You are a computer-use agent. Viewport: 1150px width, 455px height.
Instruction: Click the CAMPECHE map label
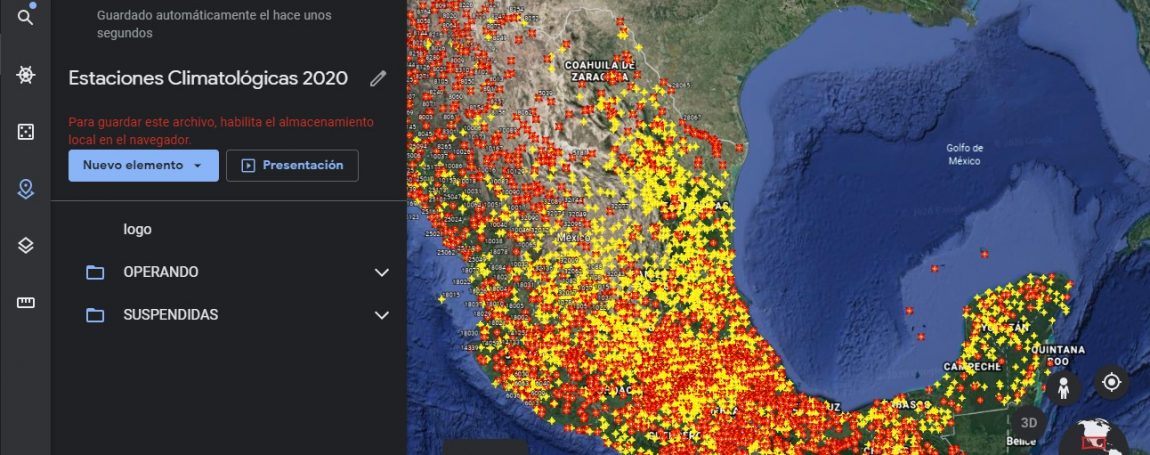click(x=973, y=366)
